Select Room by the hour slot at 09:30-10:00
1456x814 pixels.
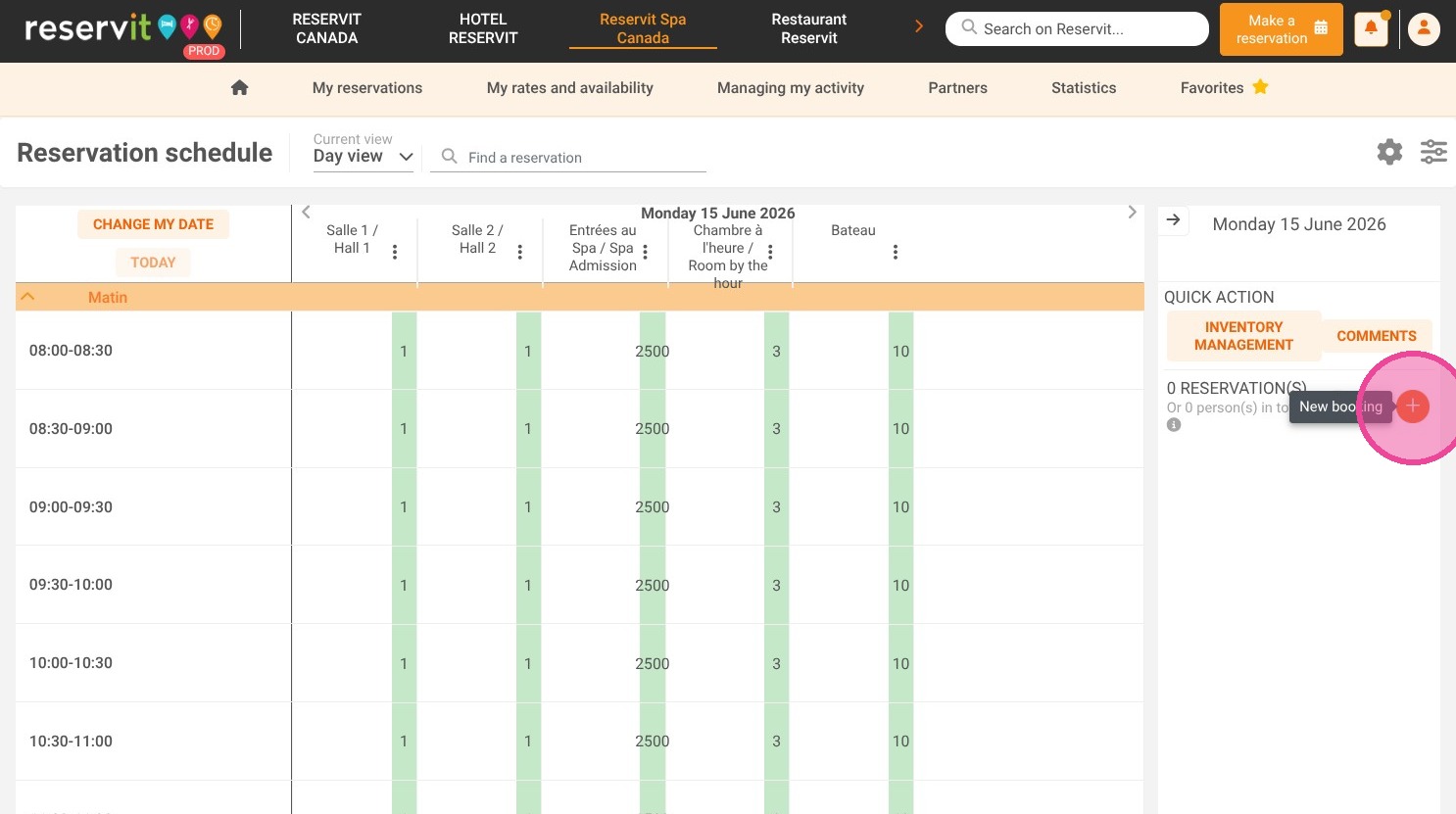click(776, 585)
